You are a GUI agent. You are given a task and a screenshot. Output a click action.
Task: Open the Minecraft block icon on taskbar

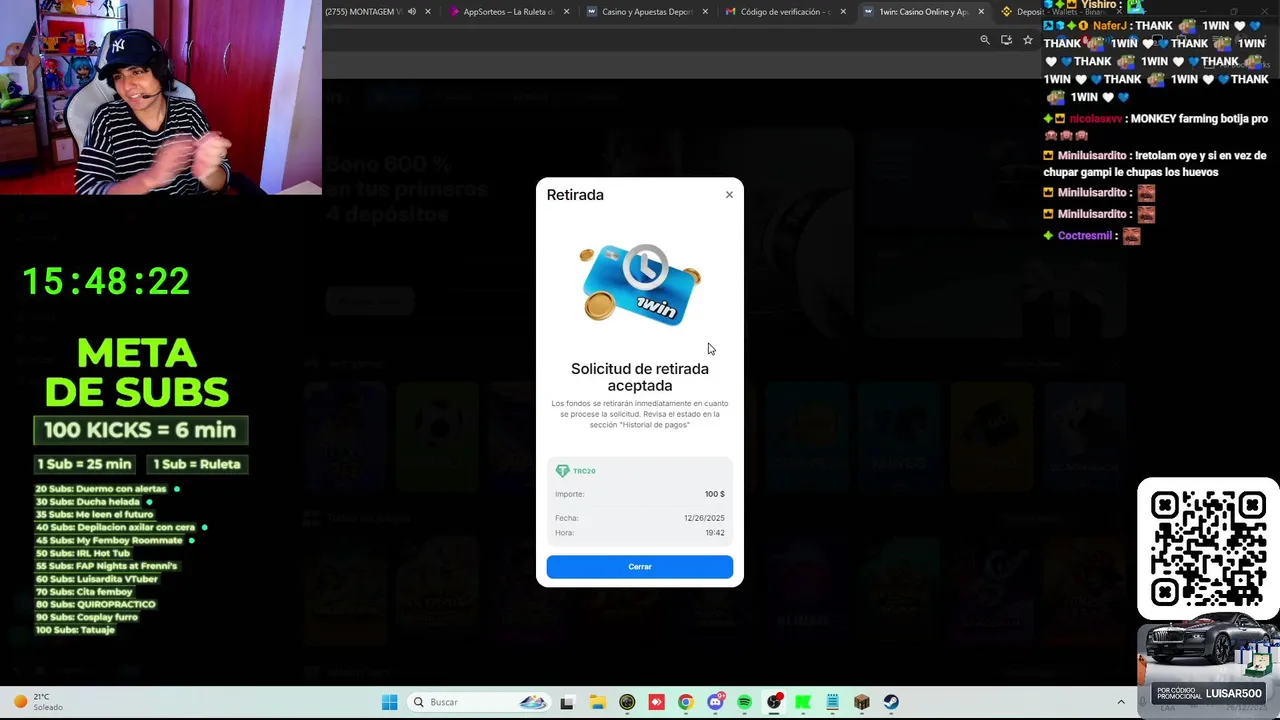(862, 702)
